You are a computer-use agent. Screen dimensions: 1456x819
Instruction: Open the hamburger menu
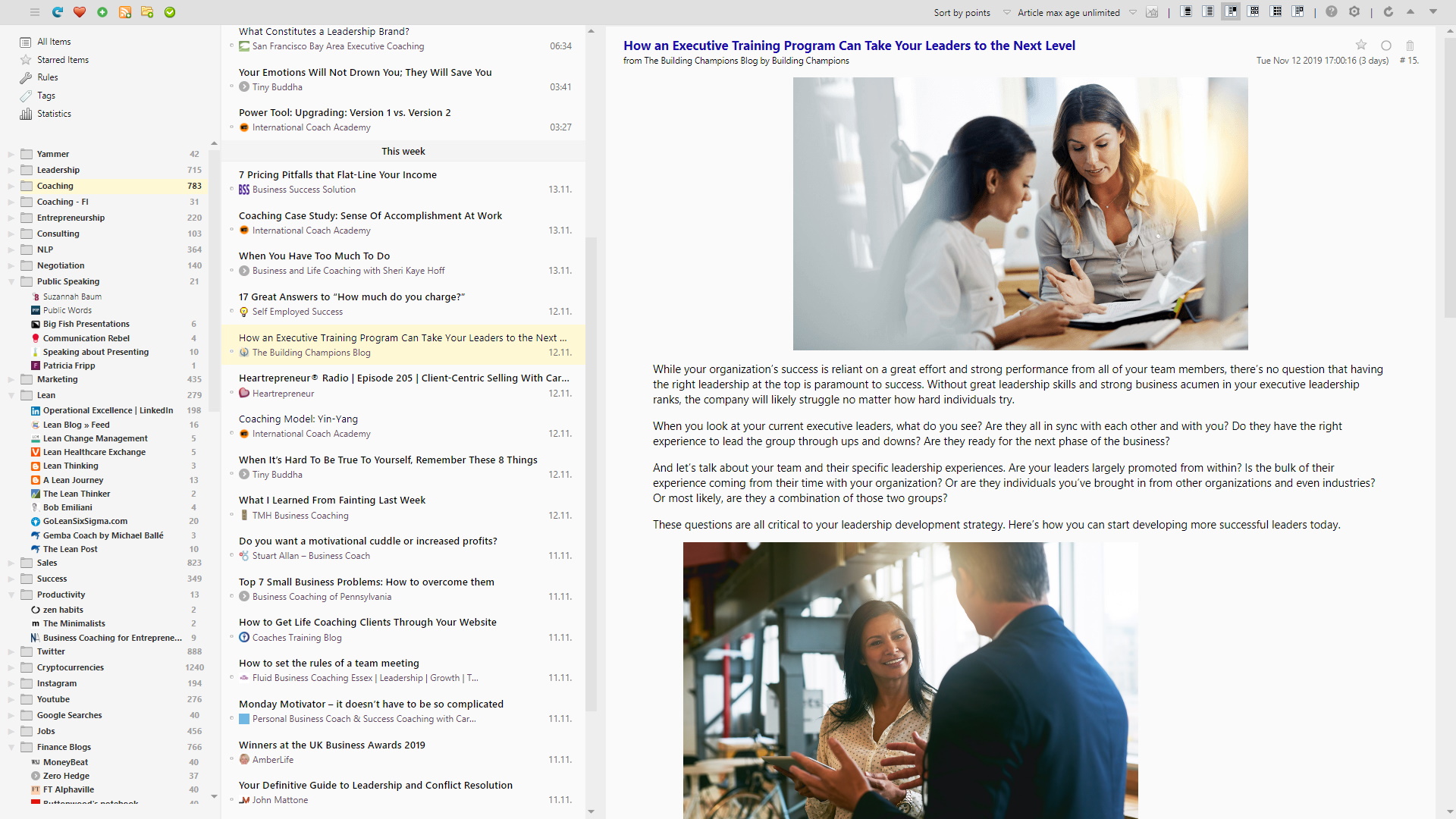[x=35, y=12]
